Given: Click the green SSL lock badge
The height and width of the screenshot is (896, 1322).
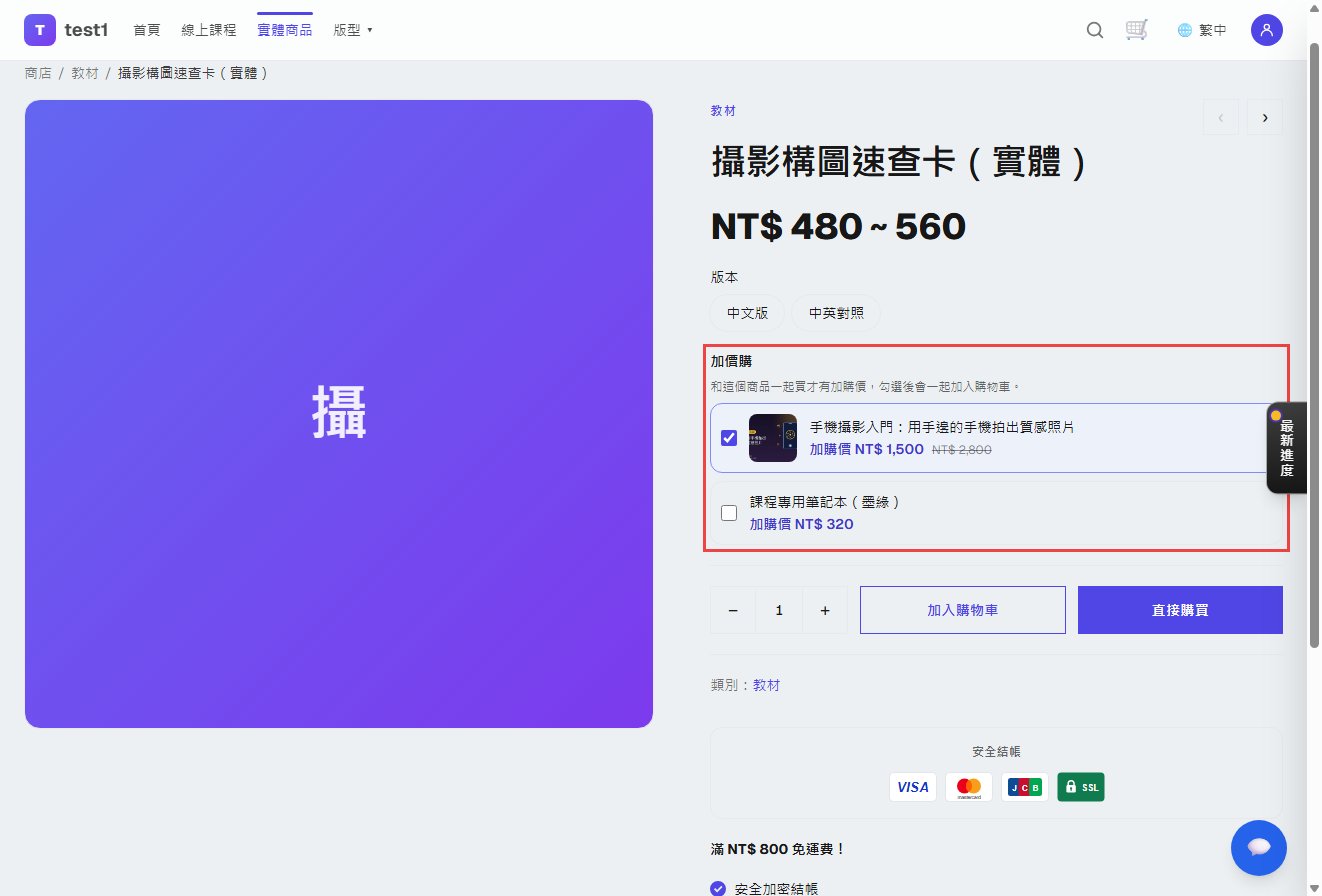Looking at the screenshot, I should (1081, 787).
